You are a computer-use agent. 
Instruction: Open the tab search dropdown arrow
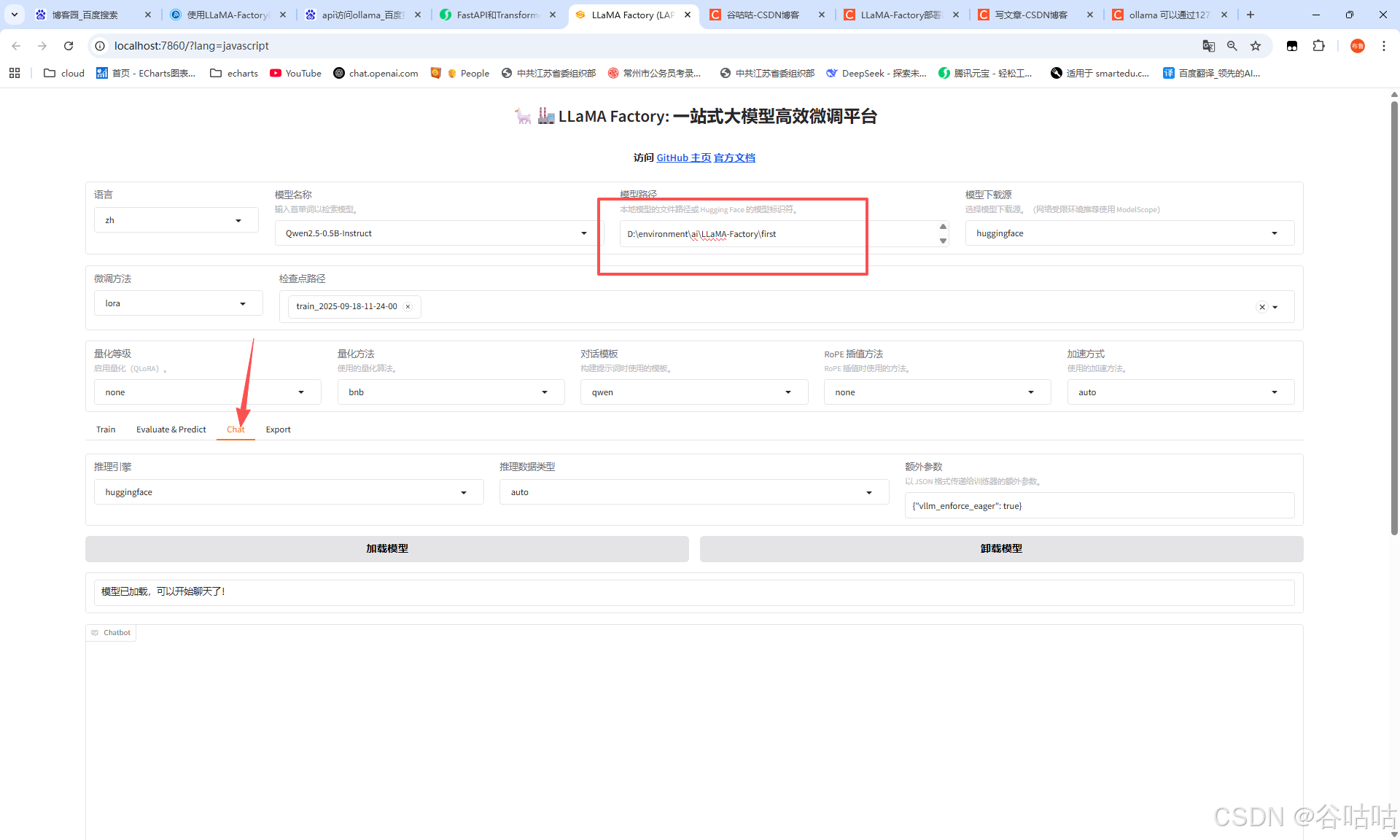(14, 15)
